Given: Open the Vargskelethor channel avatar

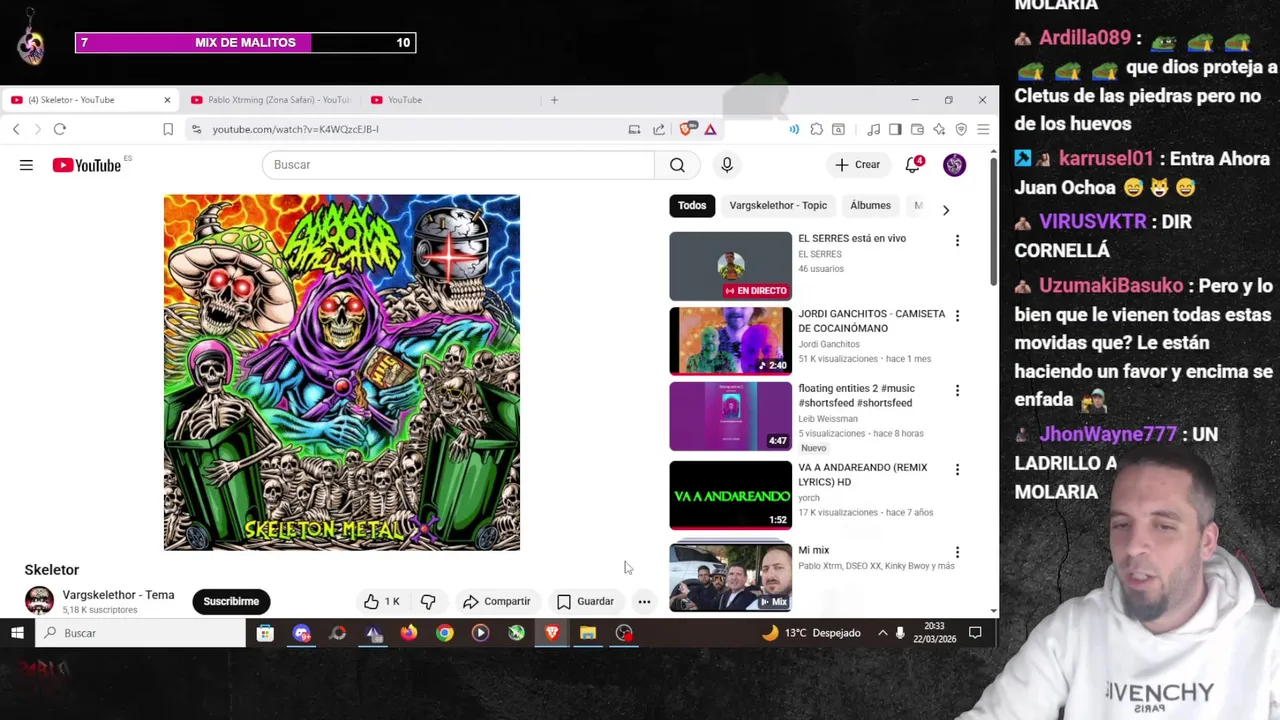Looking at the screenshot, I should point(39,601).
